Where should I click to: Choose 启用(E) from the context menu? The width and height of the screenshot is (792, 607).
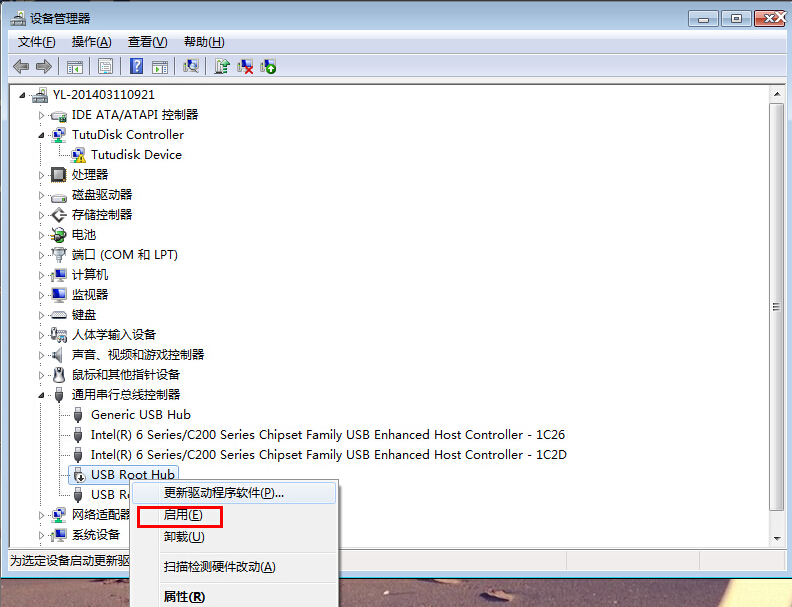183,515
